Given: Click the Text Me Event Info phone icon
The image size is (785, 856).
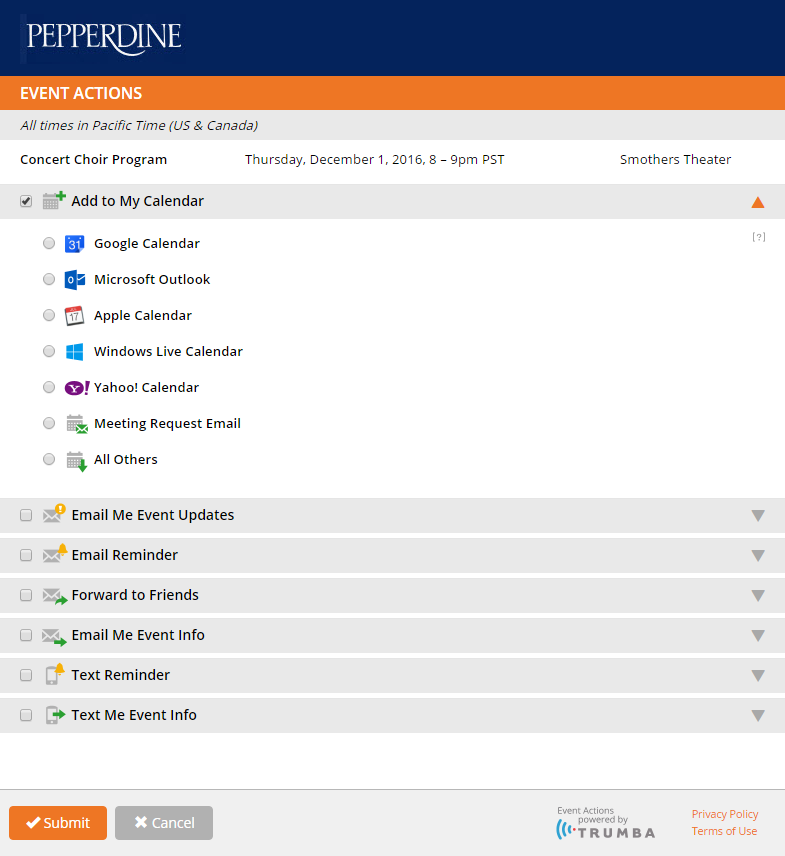Looking at the screenshot, I should (55, 715).
